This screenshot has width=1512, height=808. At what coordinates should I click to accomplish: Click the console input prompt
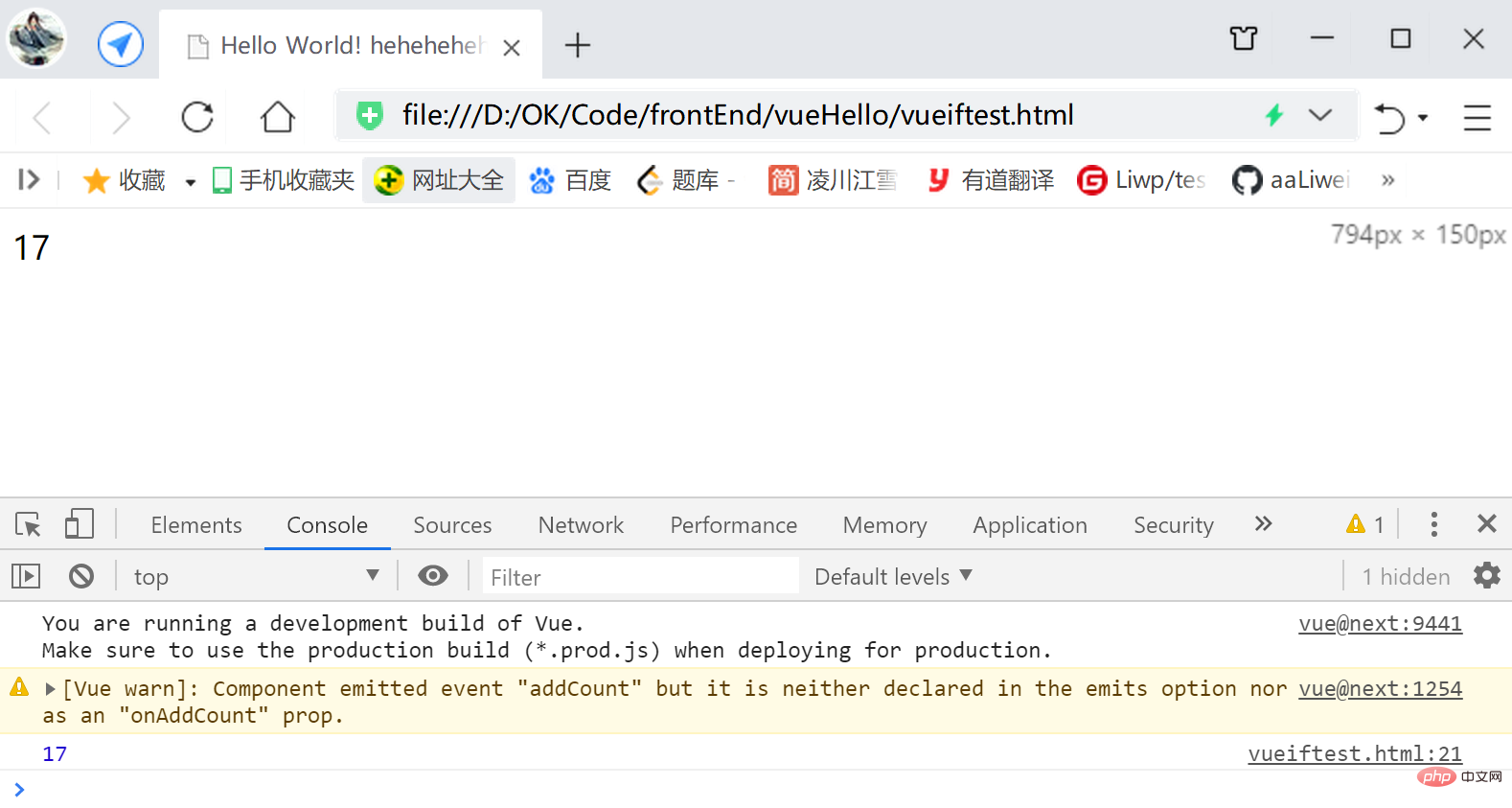point(756,790)
